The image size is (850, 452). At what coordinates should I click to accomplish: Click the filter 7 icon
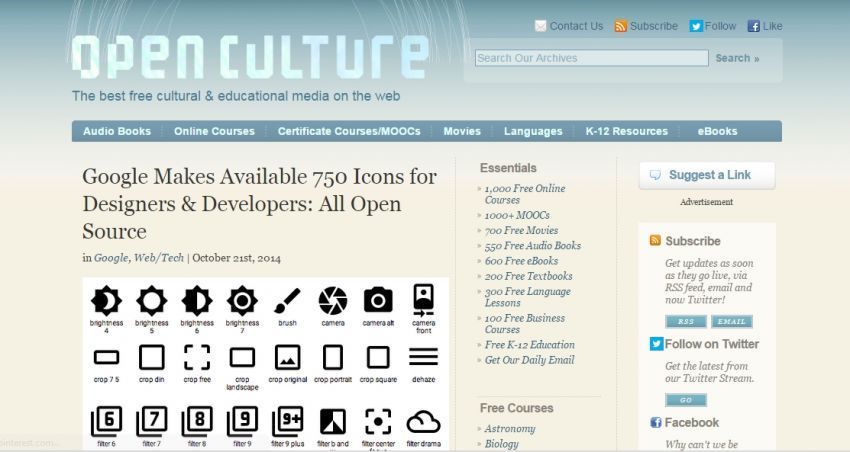(152, 421)
